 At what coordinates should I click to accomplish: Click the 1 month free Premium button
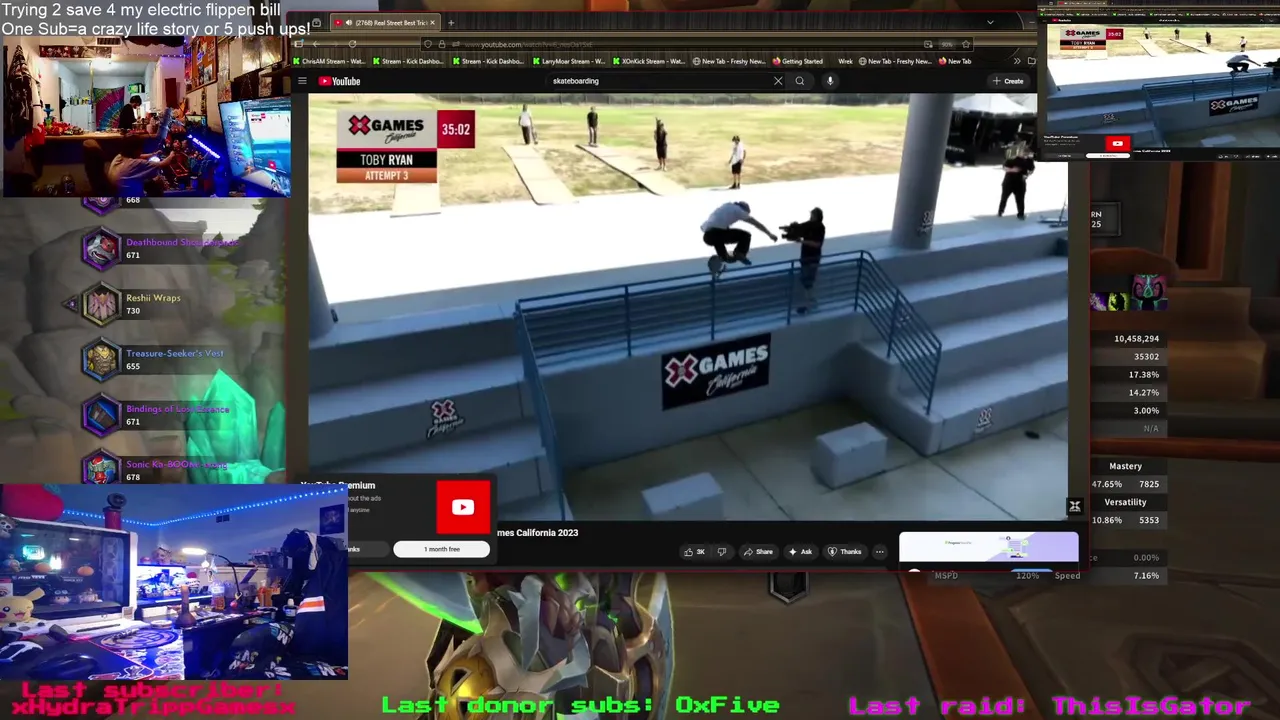442,549
